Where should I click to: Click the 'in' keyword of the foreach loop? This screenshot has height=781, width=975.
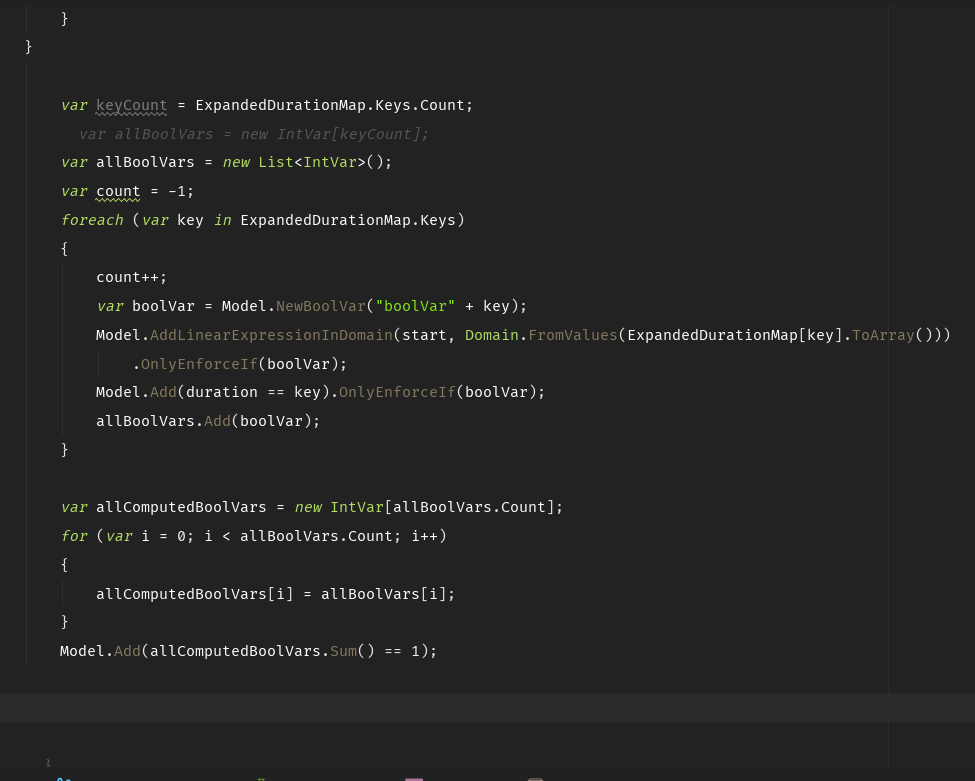point(223,220)
